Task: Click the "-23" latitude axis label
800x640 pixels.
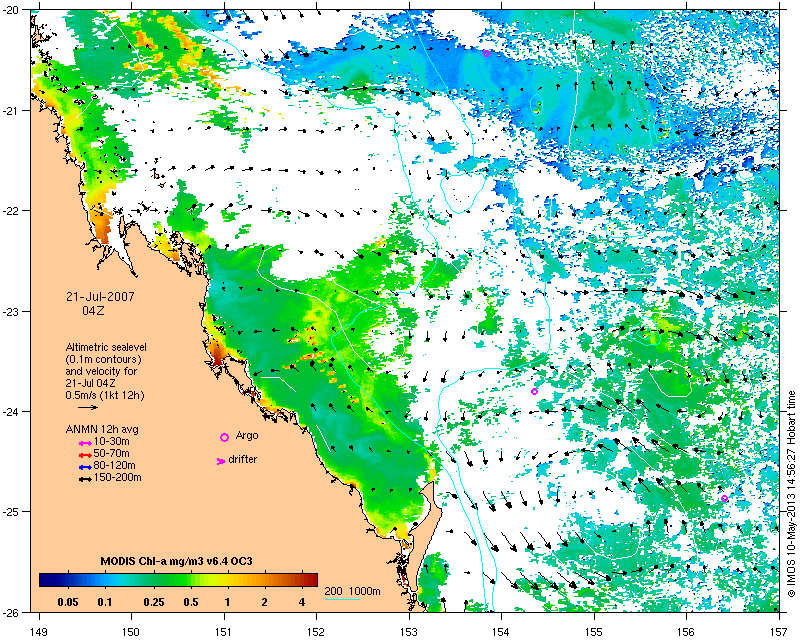Action: 11,311
